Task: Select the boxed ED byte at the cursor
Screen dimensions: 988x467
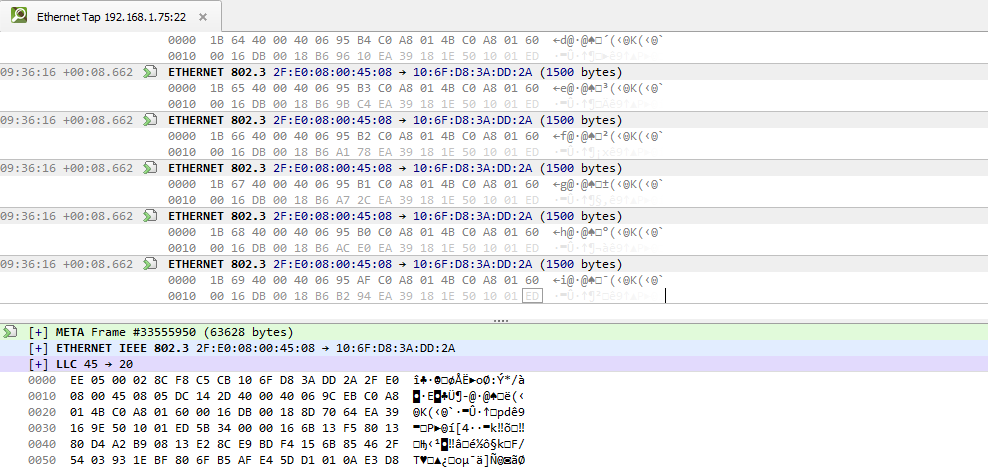Action: [x=532, y=296]
